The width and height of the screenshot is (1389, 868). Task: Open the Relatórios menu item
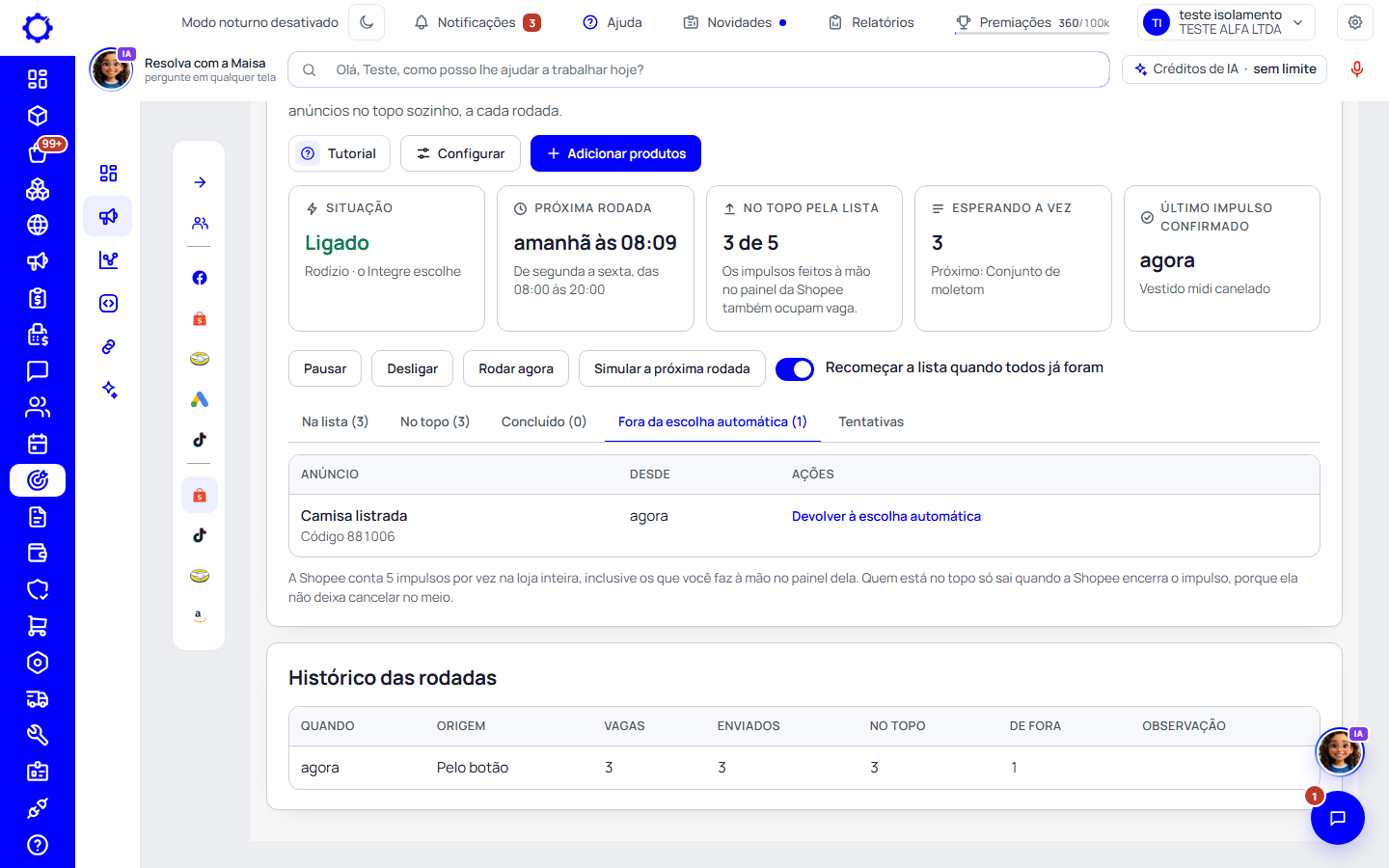click(x=871, y=22)
